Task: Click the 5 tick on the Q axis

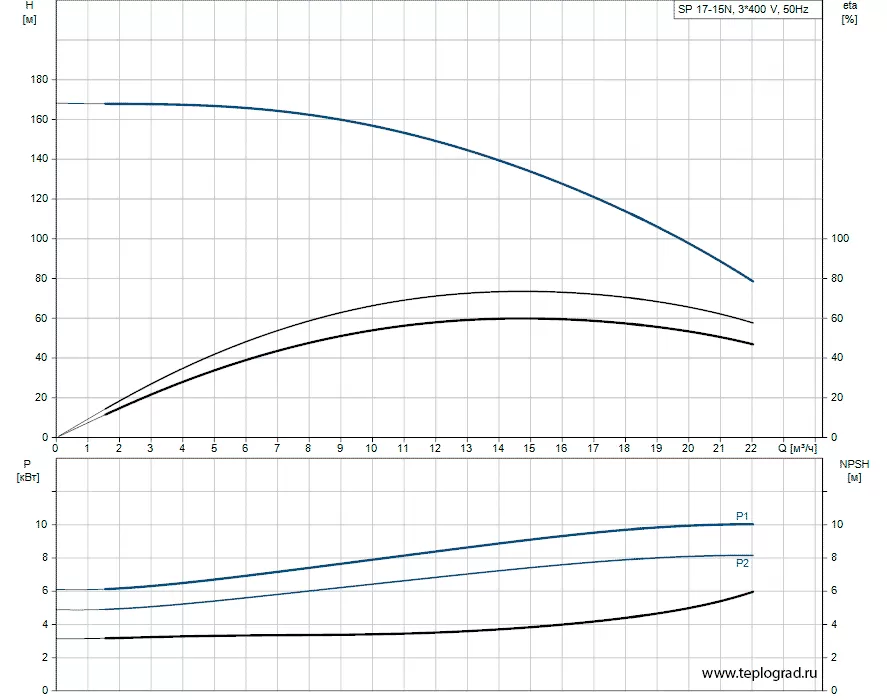Action: pyautogui.click(x=213, y=448)
